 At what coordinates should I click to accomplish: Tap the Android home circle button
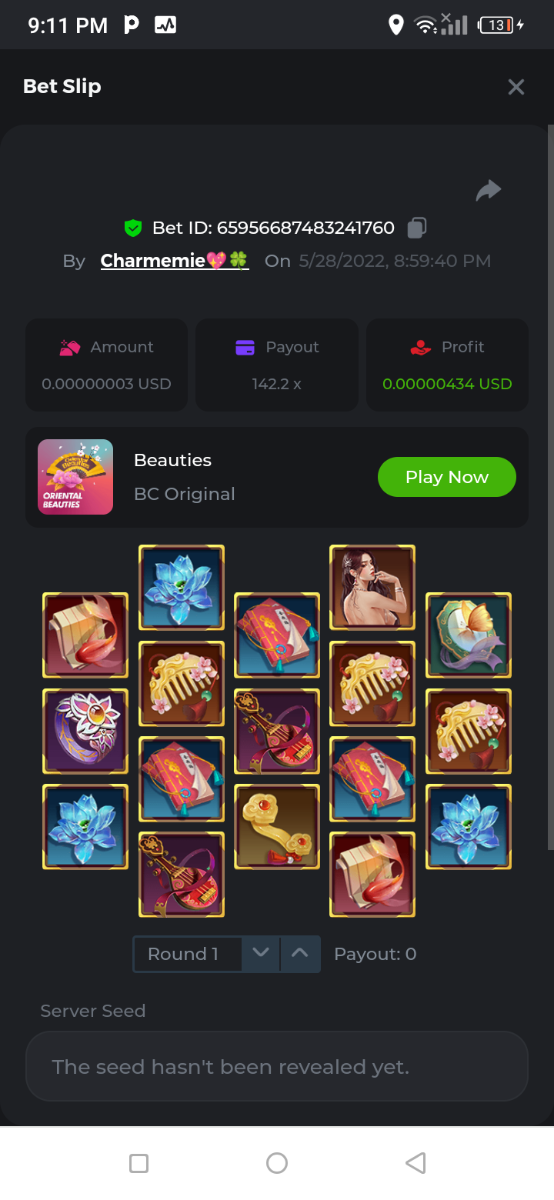(x=277, y=1163)
